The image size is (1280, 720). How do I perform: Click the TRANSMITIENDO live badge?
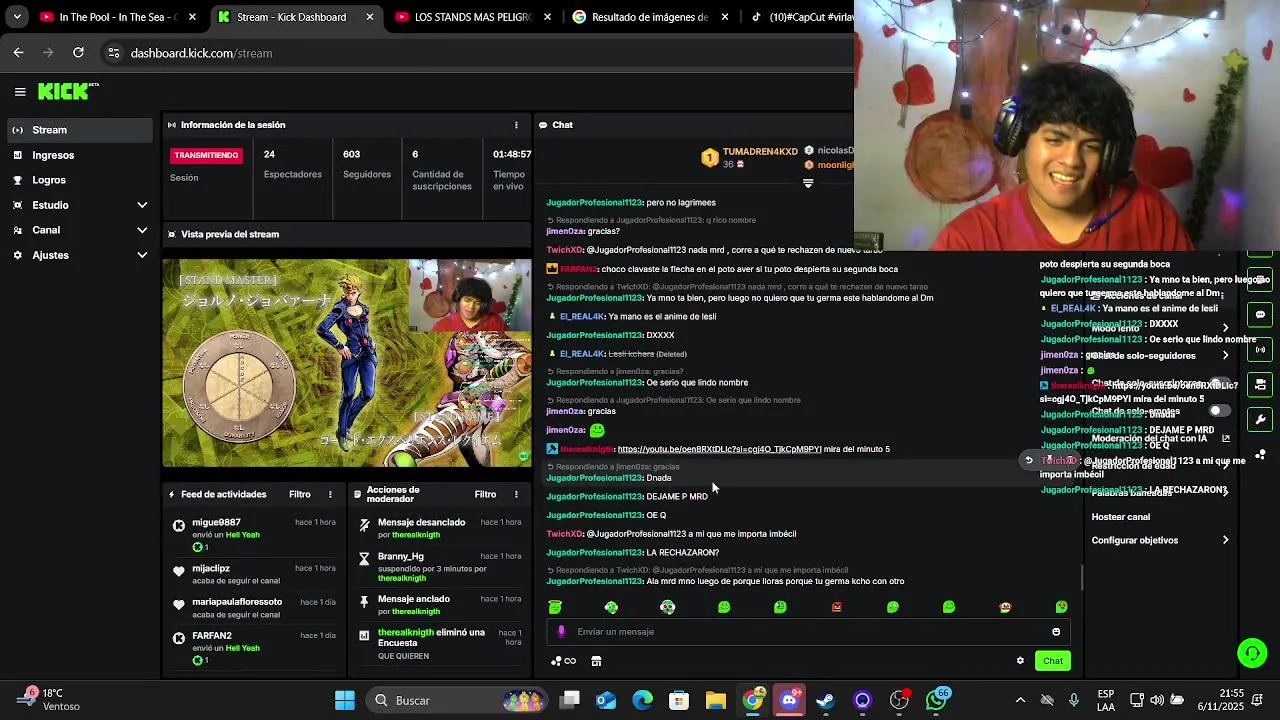pyautogui.click(x=206, y=155)
